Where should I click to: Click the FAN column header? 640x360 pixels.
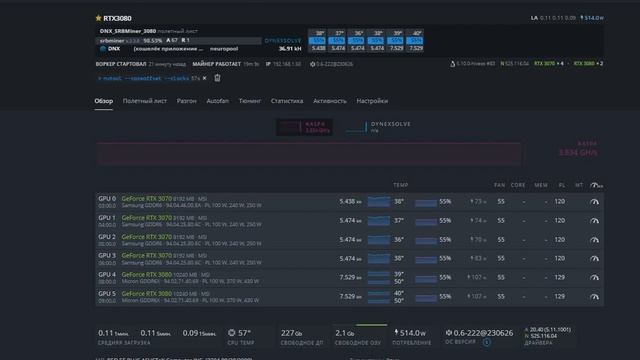click(x=499, y=185)
